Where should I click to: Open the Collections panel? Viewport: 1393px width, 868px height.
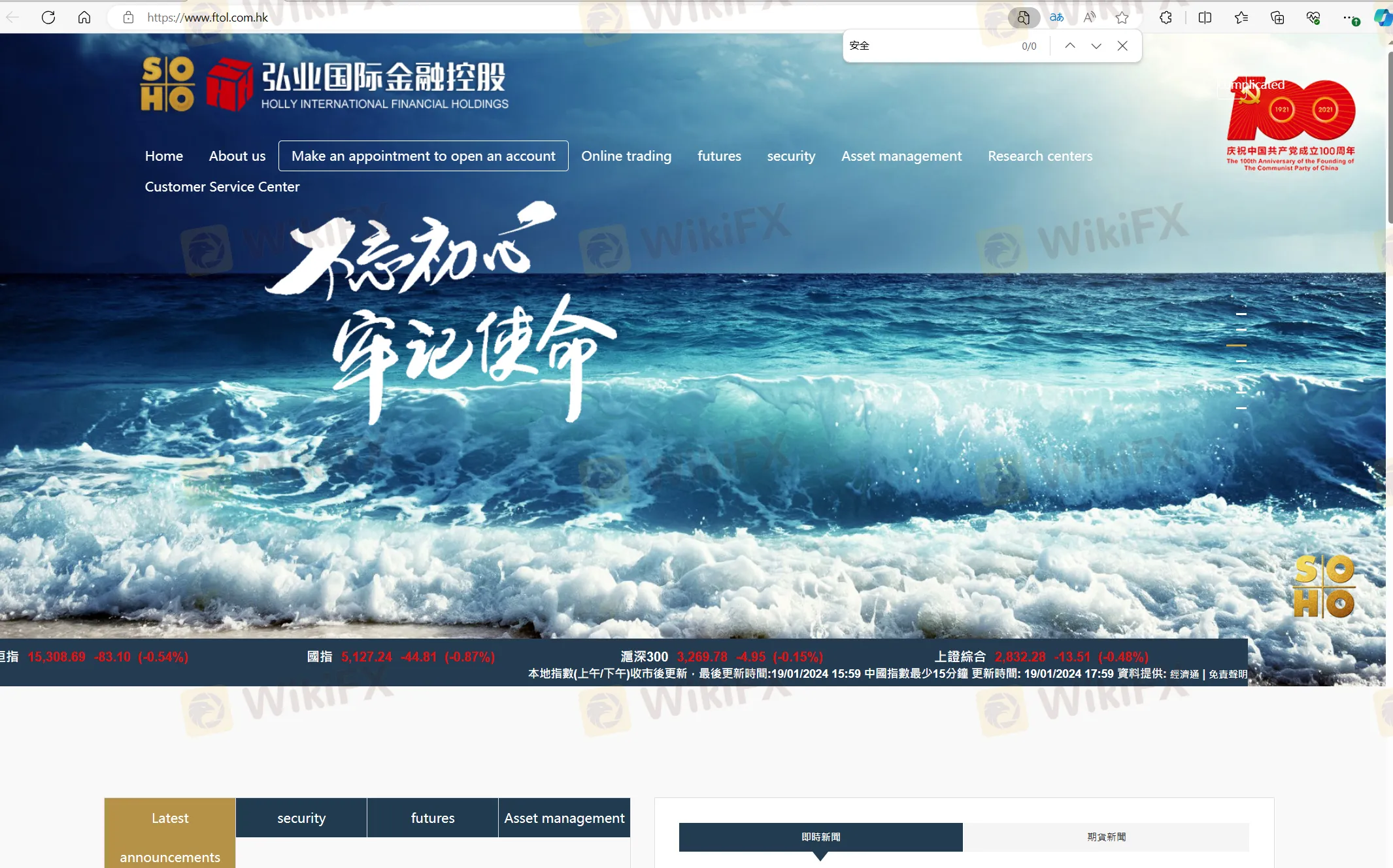tap(1277, 17)
